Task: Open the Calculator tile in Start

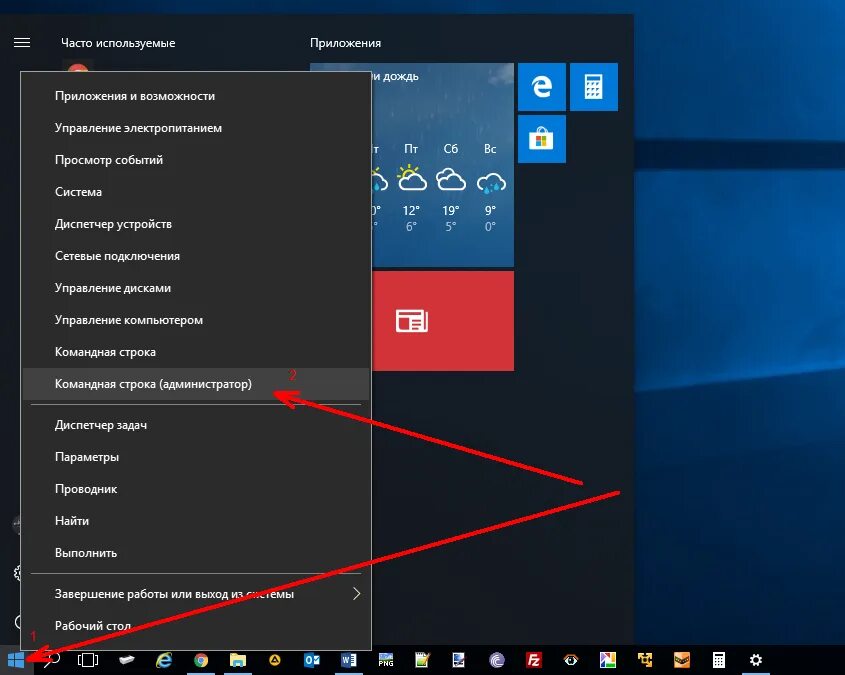Action: click(x=593, y=87)
